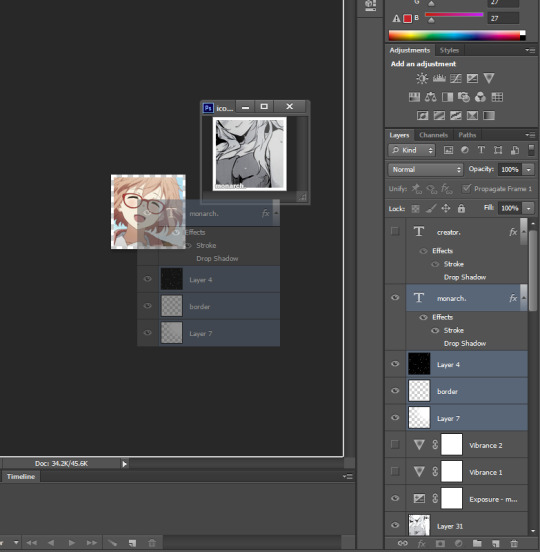Viewport: 540px width, 552px height.
Task: Open the Opacity slider dropdown
Action: 528,170
